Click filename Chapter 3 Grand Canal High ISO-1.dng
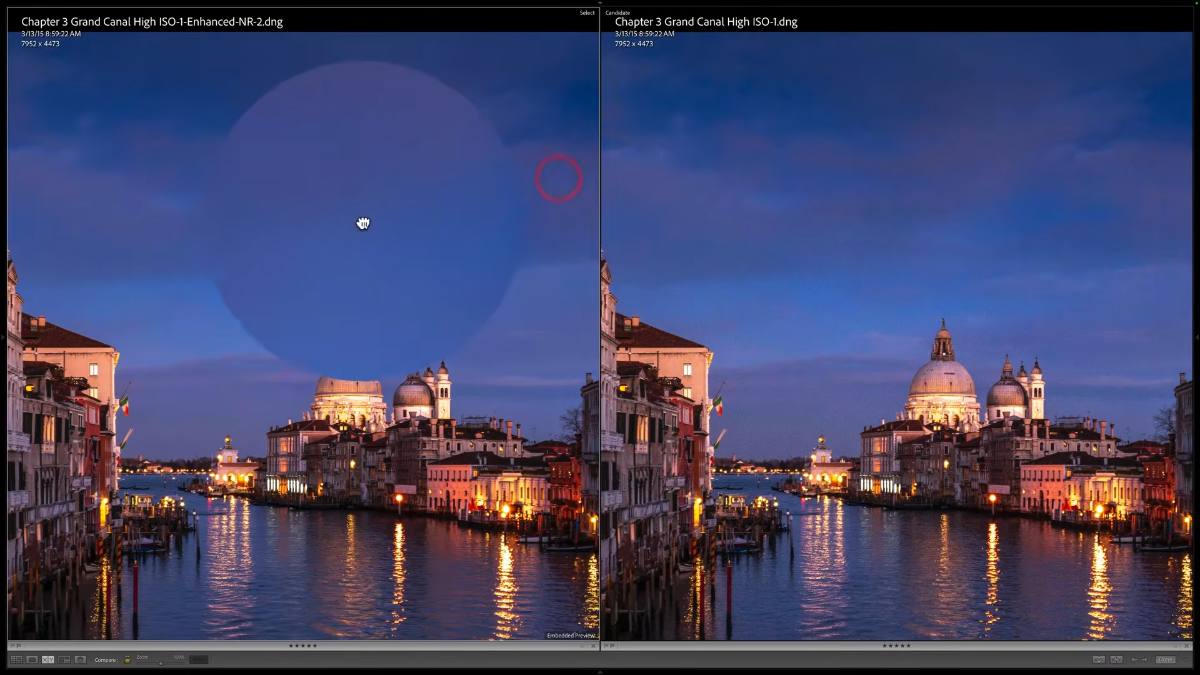The width and height of the screenshot is (1200, 675). [x=706, y=21]
